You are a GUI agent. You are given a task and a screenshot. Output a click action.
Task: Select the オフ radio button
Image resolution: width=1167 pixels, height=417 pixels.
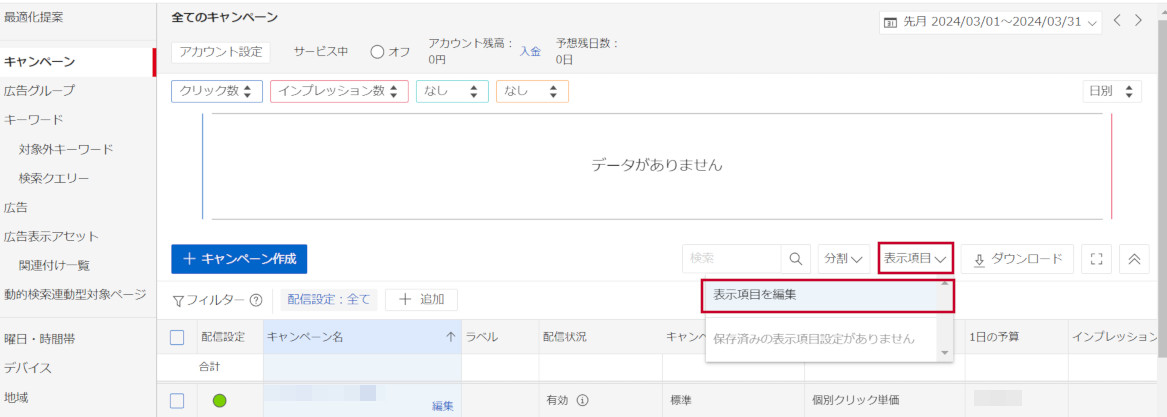tap(377, 52)
